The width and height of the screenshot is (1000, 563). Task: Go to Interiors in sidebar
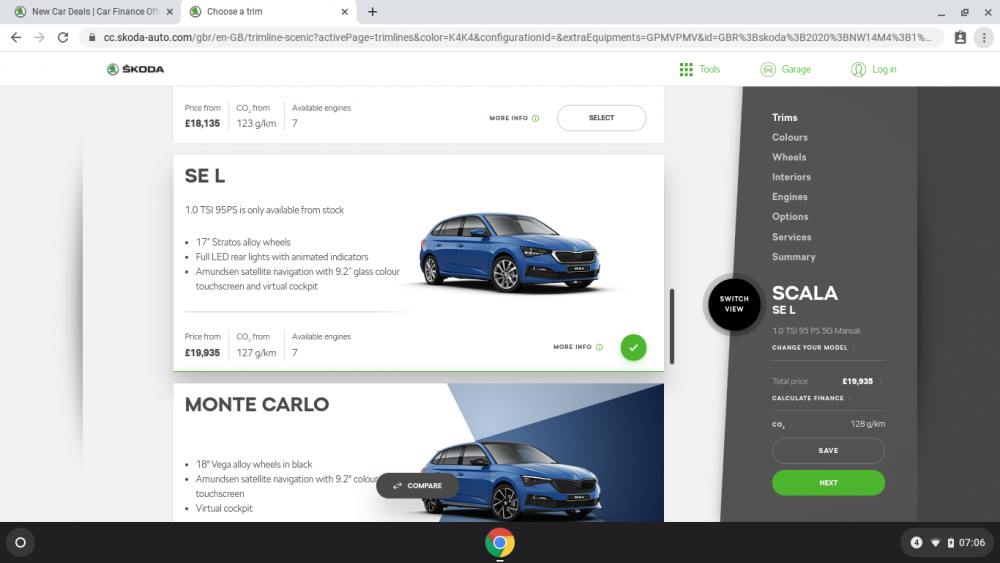coord(791,177)
